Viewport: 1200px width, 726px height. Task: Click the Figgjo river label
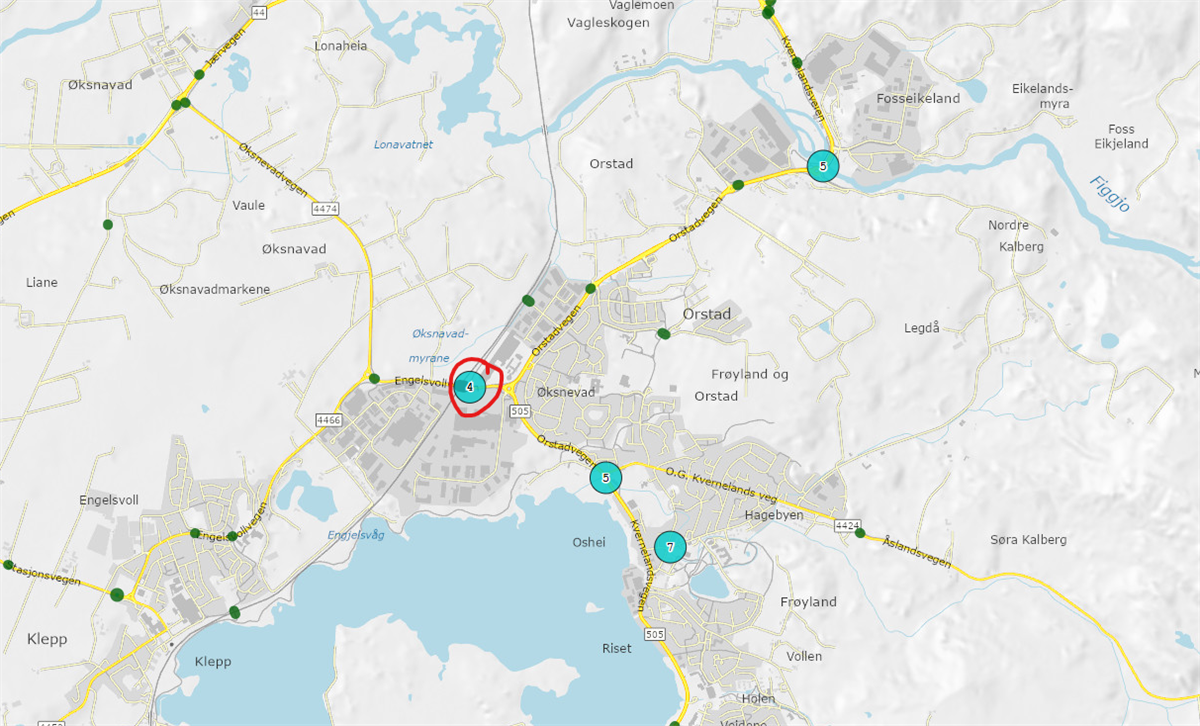click(1109, 192)
